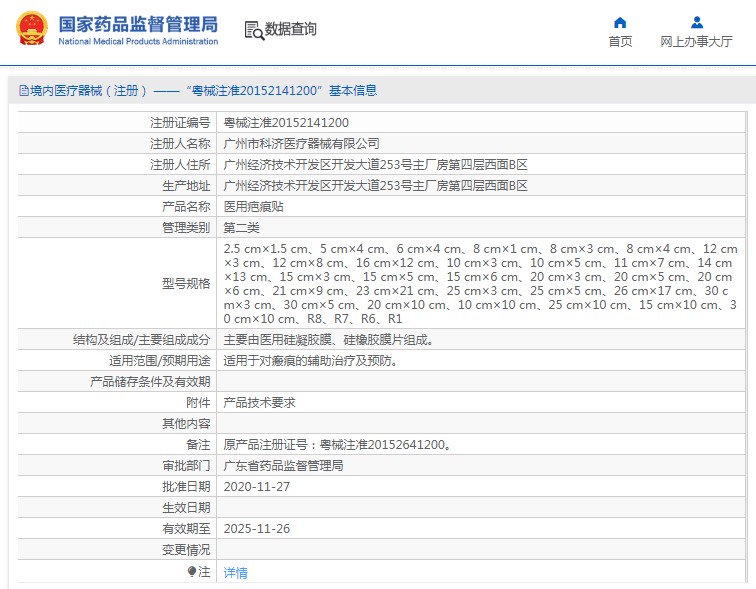
Task: Click National Medical Products Administration text
Action: pos(138,41)
